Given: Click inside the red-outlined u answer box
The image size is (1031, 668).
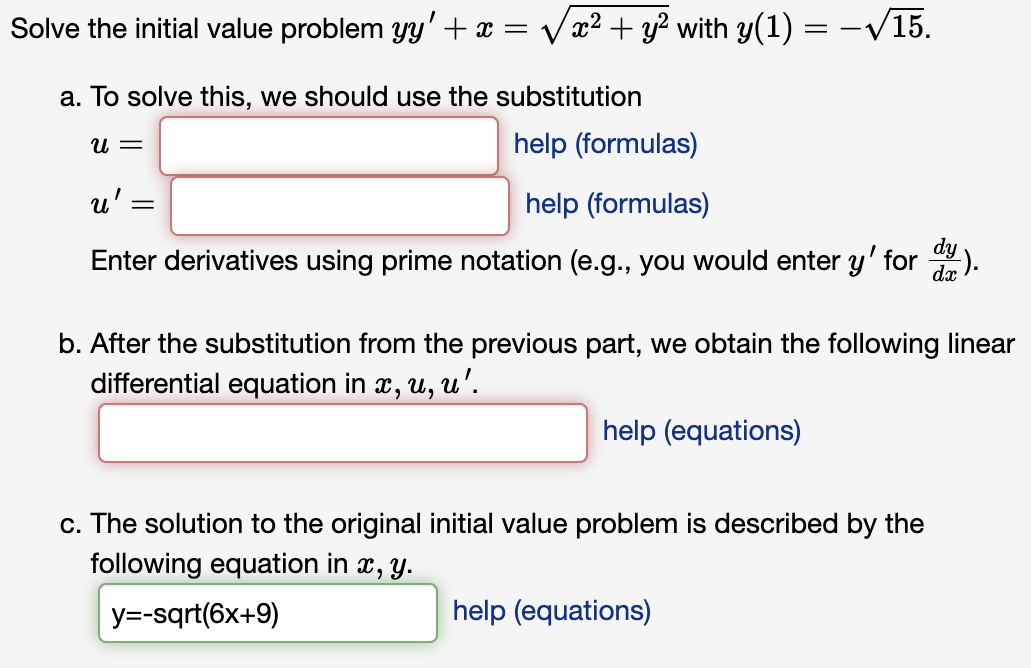Looking at the screenshot, I should (x=328, y=145).
